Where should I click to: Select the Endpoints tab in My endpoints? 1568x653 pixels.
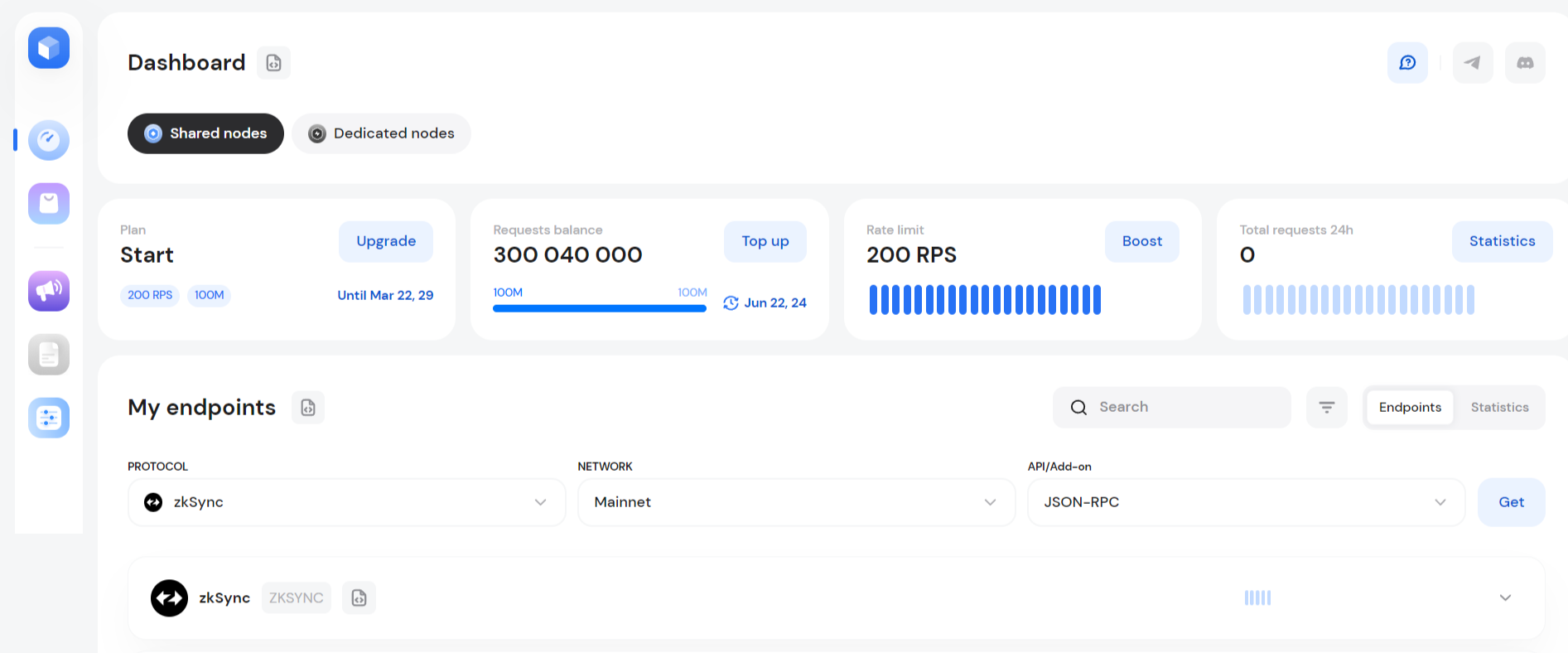pyautogui.click(x=1410, y=408)
